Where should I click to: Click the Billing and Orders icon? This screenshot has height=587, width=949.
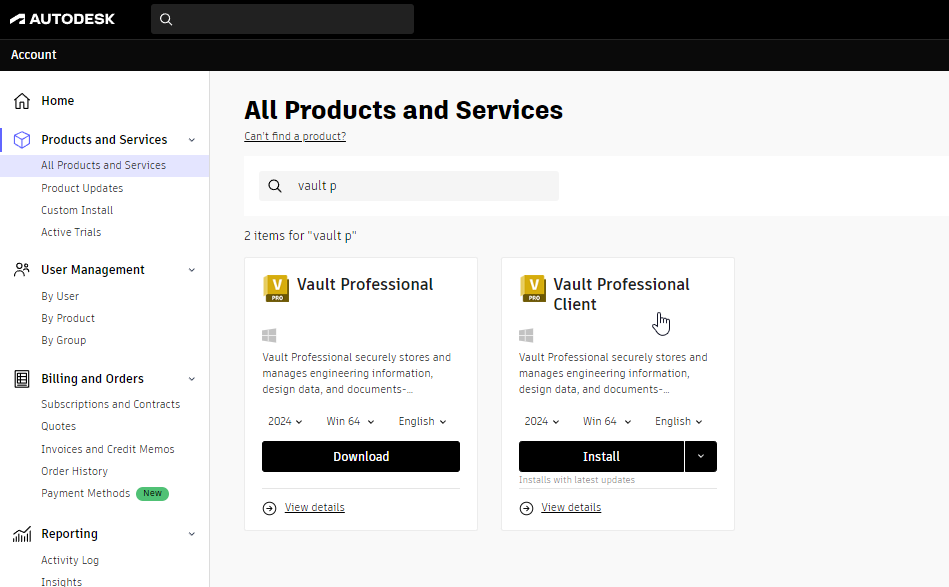click(x=22, y=379)
